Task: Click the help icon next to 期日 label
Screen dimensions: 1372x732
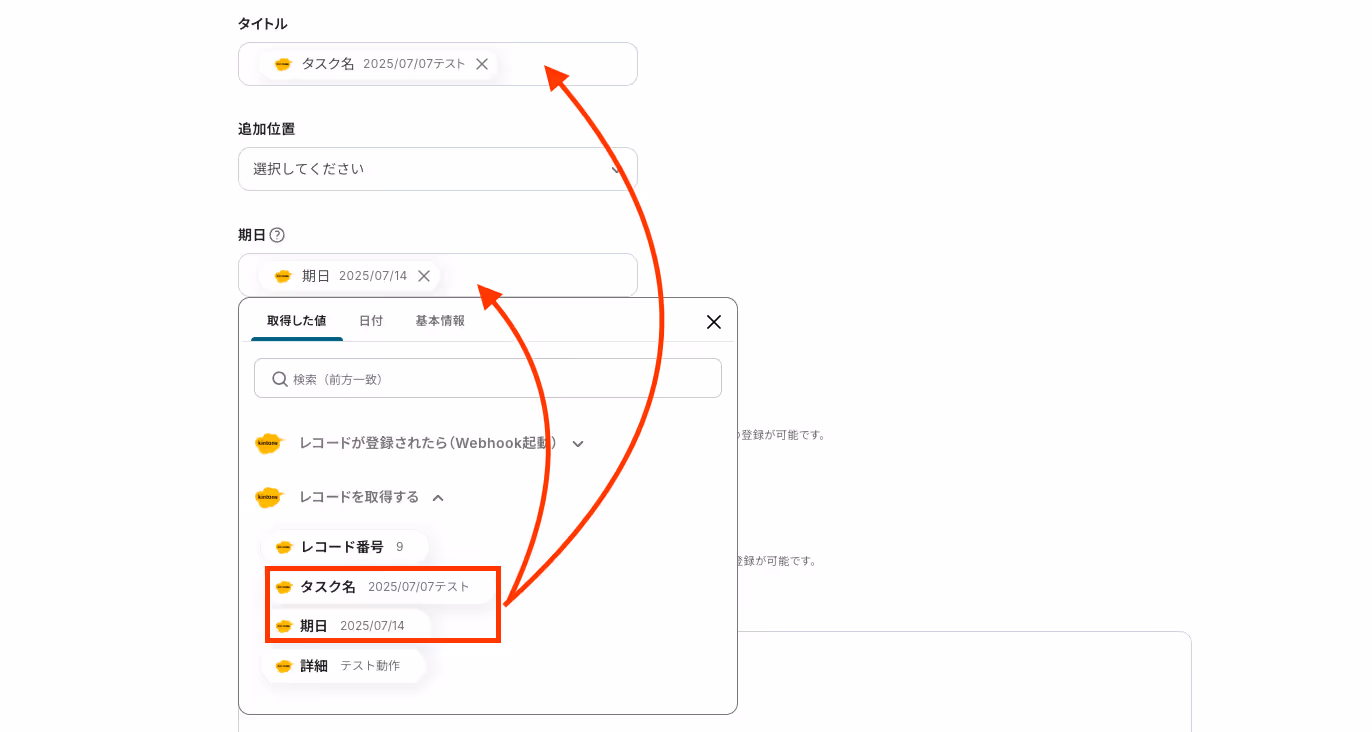Action: tap(277, 235)
